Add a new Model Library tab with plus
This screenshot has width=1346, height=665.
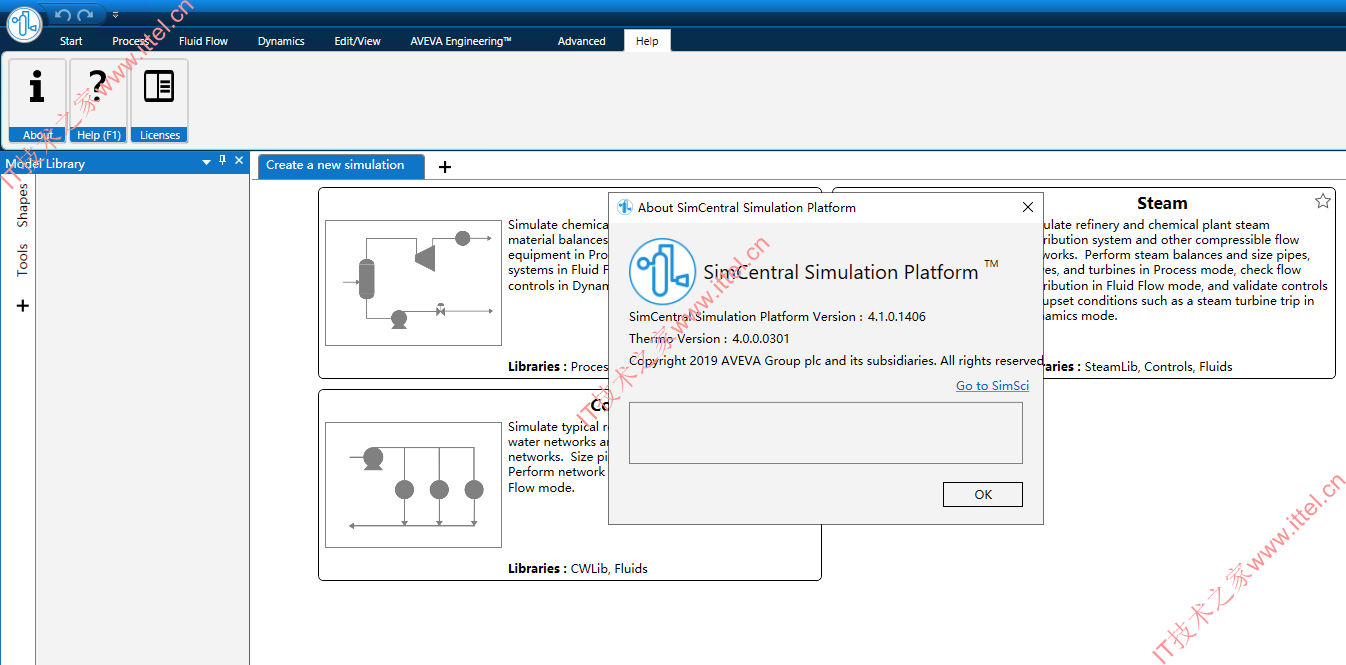pos(23,306)
